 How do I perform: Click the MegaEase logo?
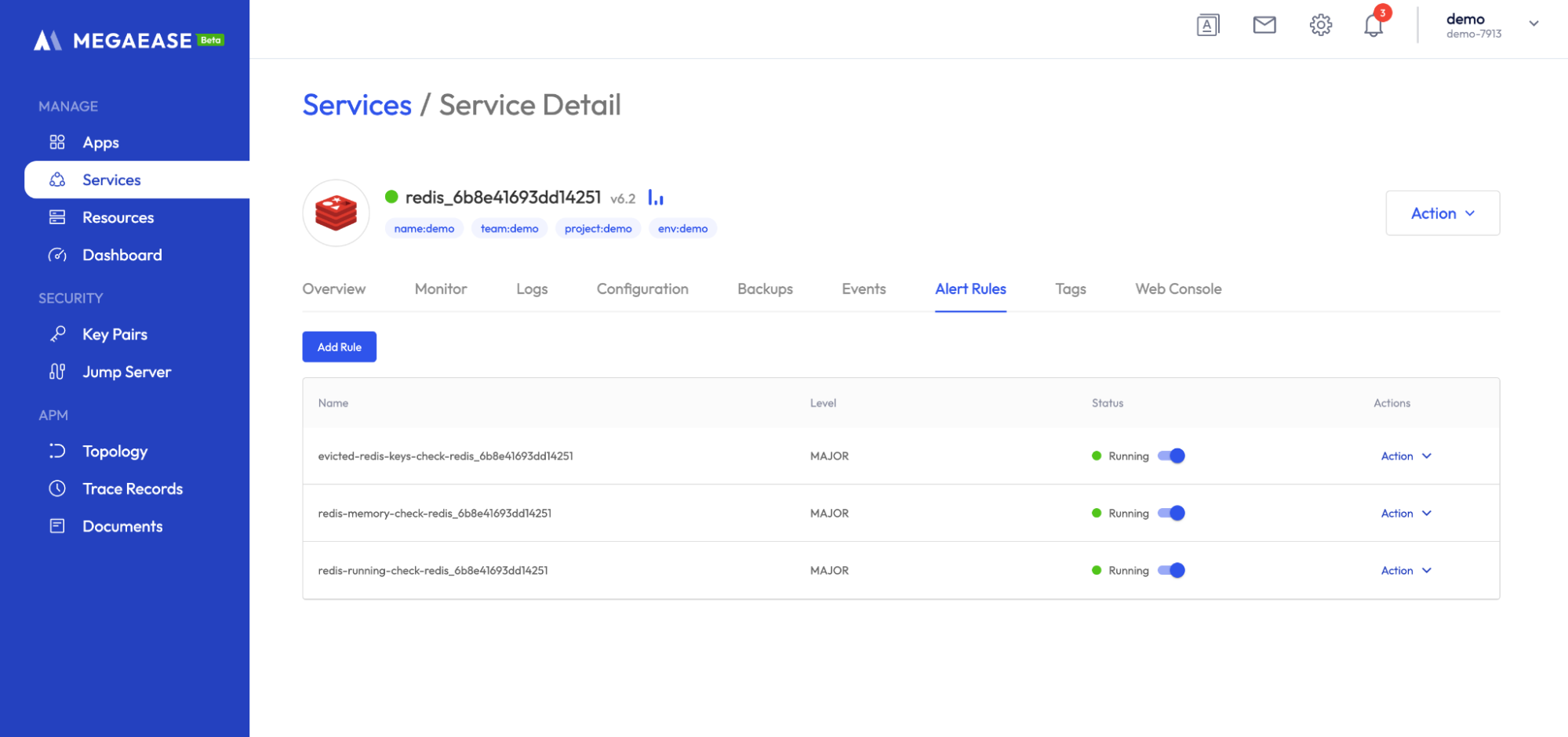[113, 40]
